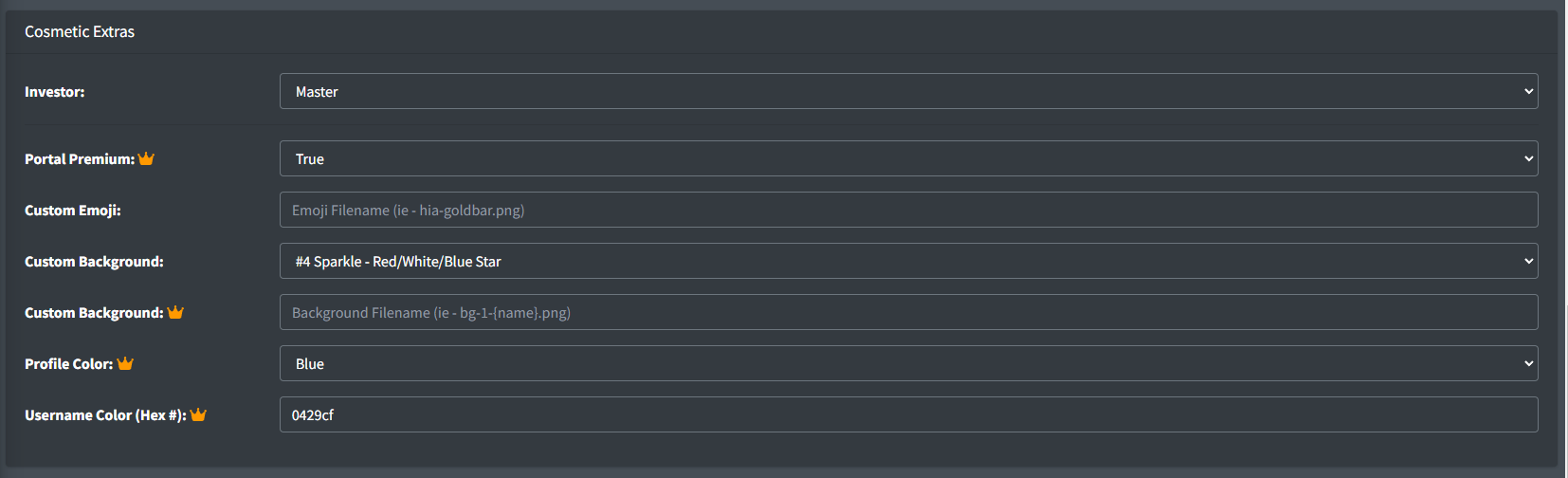The image size is (1568, 478).
Task: Click crown icon next to Portal Premium
Action: tap(146, 158)
